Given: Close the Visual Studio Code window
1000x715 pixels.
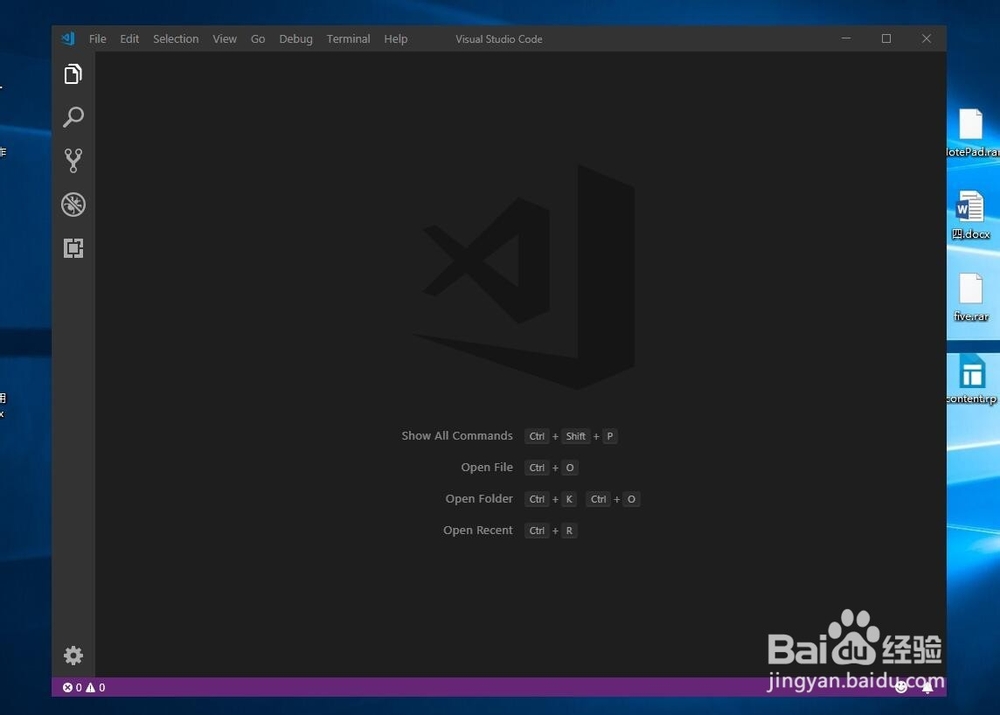Looking at the screenshot, I should pos(927,38).
